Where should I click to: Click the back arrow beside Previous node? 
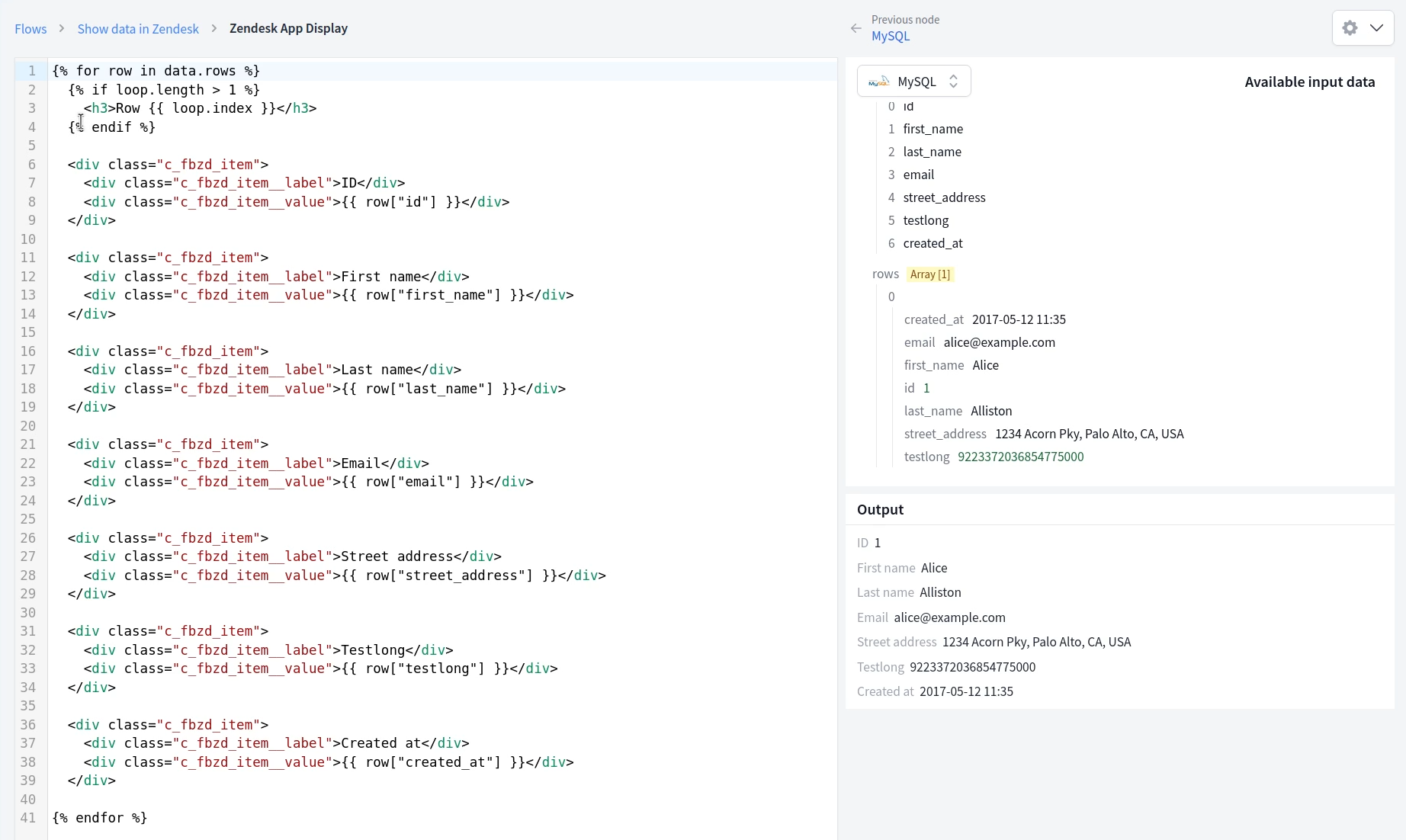point(855,28)
